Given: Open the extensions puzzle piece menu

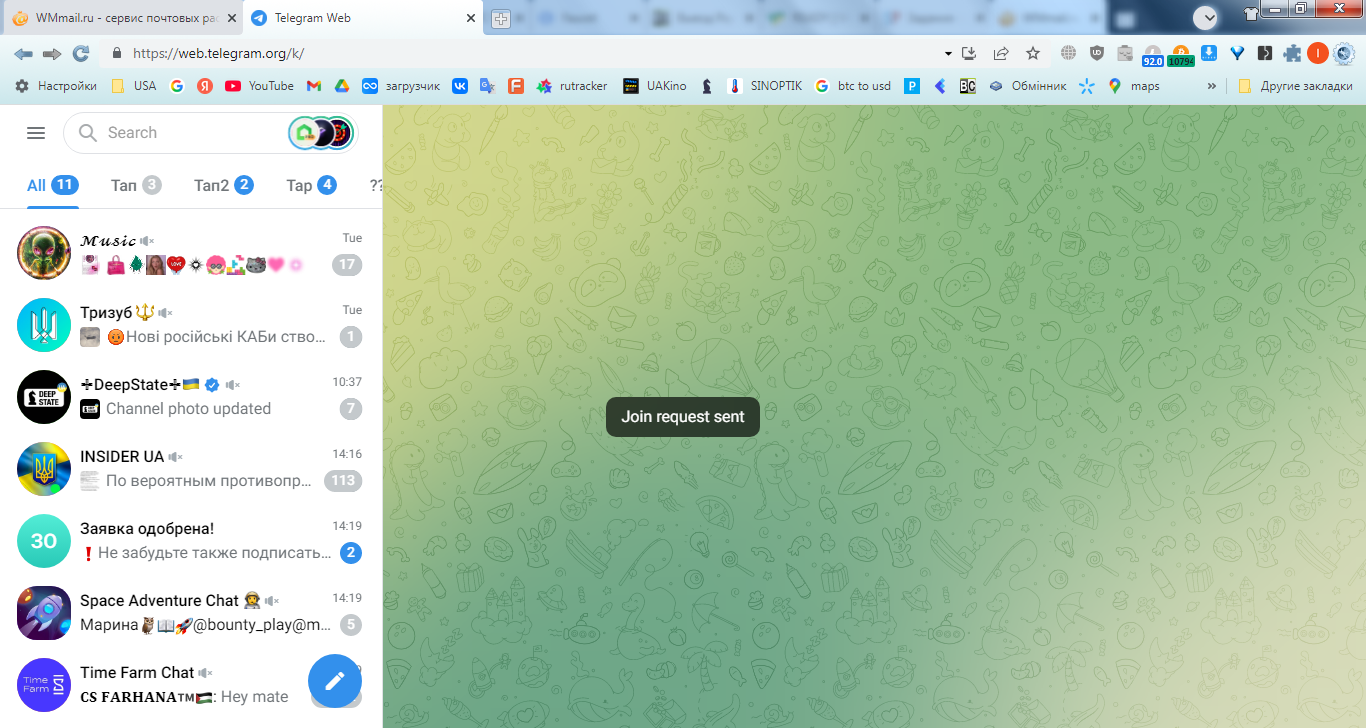Looking at the screenshot, I should click(x=1293, y=53).
